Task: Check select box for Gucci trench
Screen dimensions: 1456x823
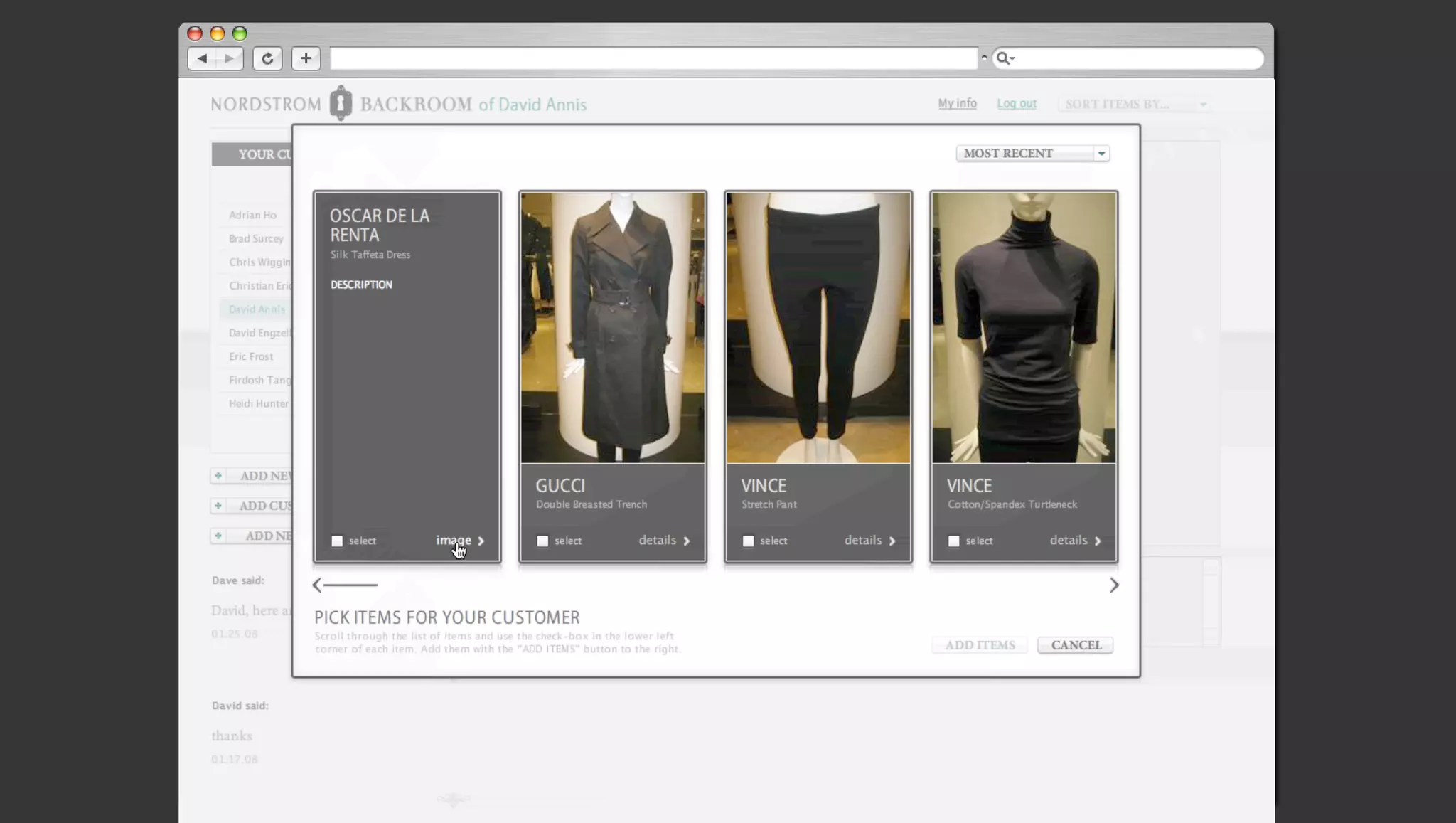Action: point(542,541)
